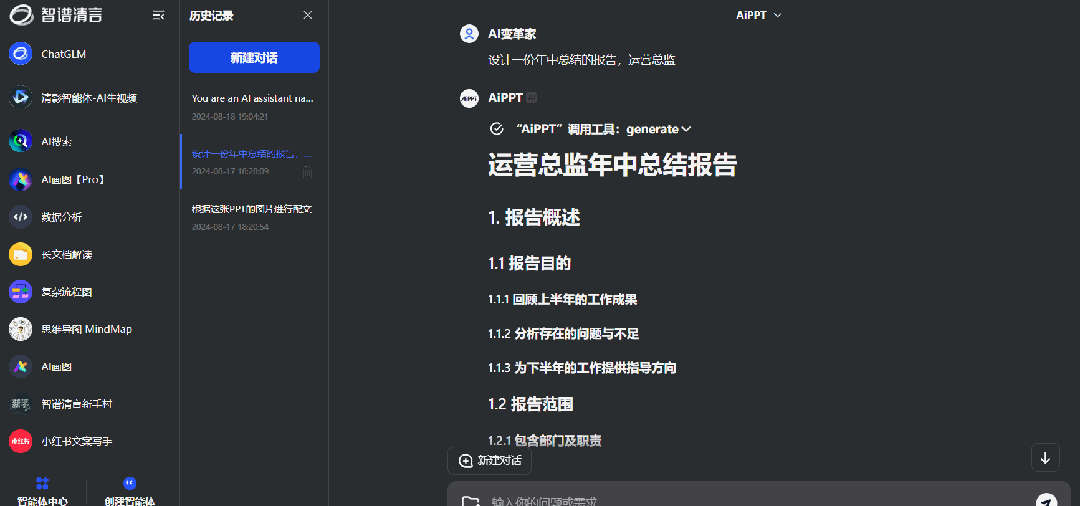Click line 1.1.3 为下半年的工作提供指导方向
The image size is (1080, 506).
coord(582,368)
